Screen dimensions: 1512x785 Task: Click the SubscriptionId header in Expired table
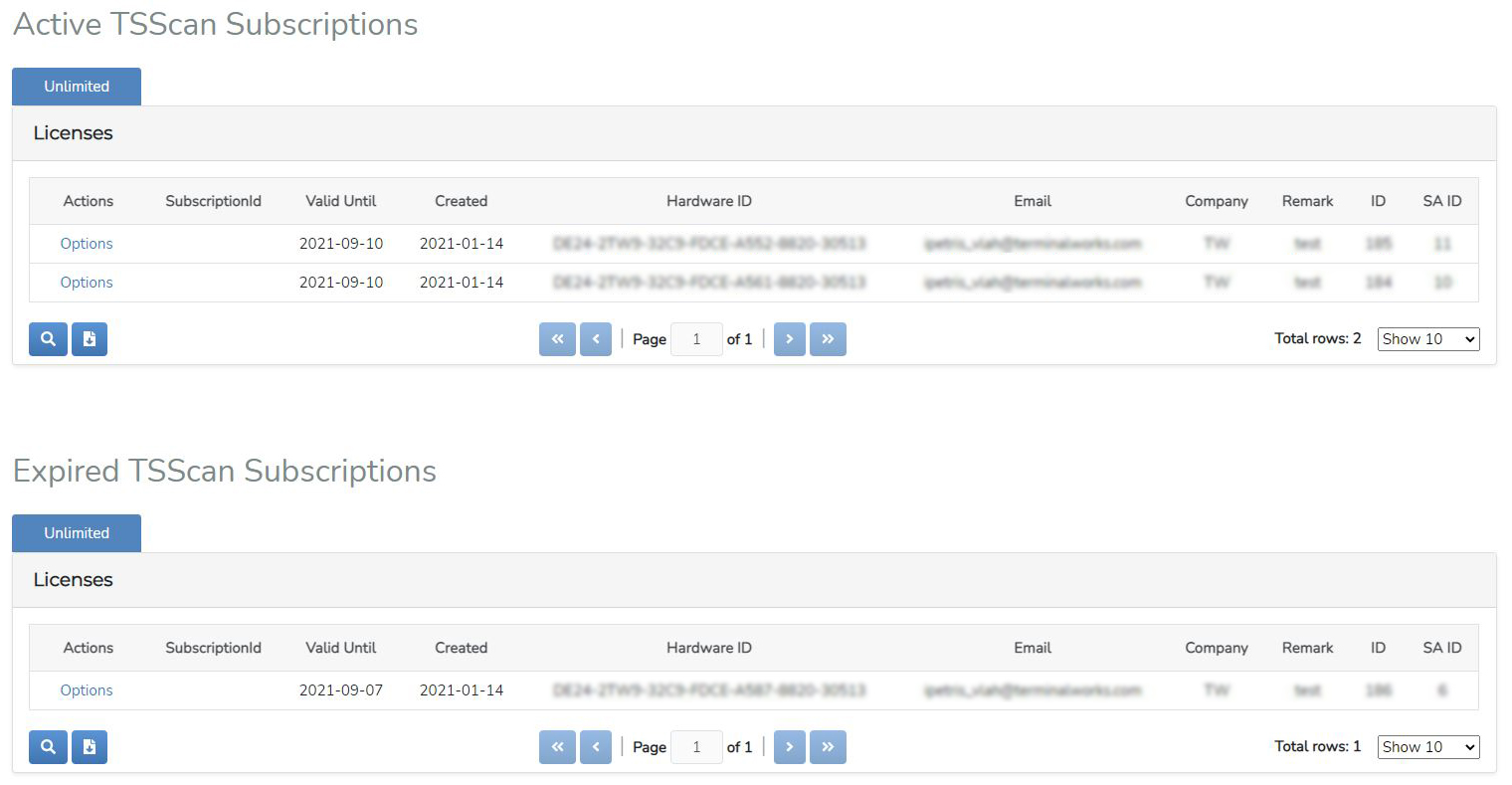pyautogui.click(x=213, y=648)
